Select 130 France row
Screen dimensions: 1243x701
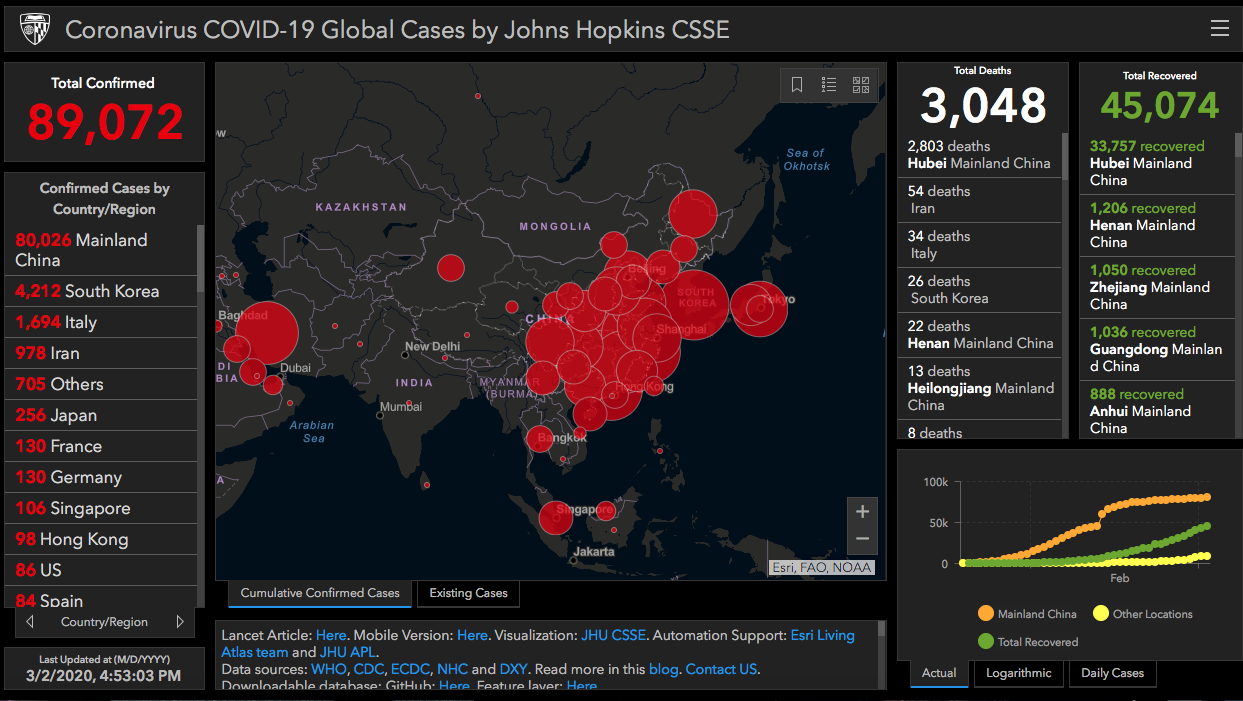point(101,446)
